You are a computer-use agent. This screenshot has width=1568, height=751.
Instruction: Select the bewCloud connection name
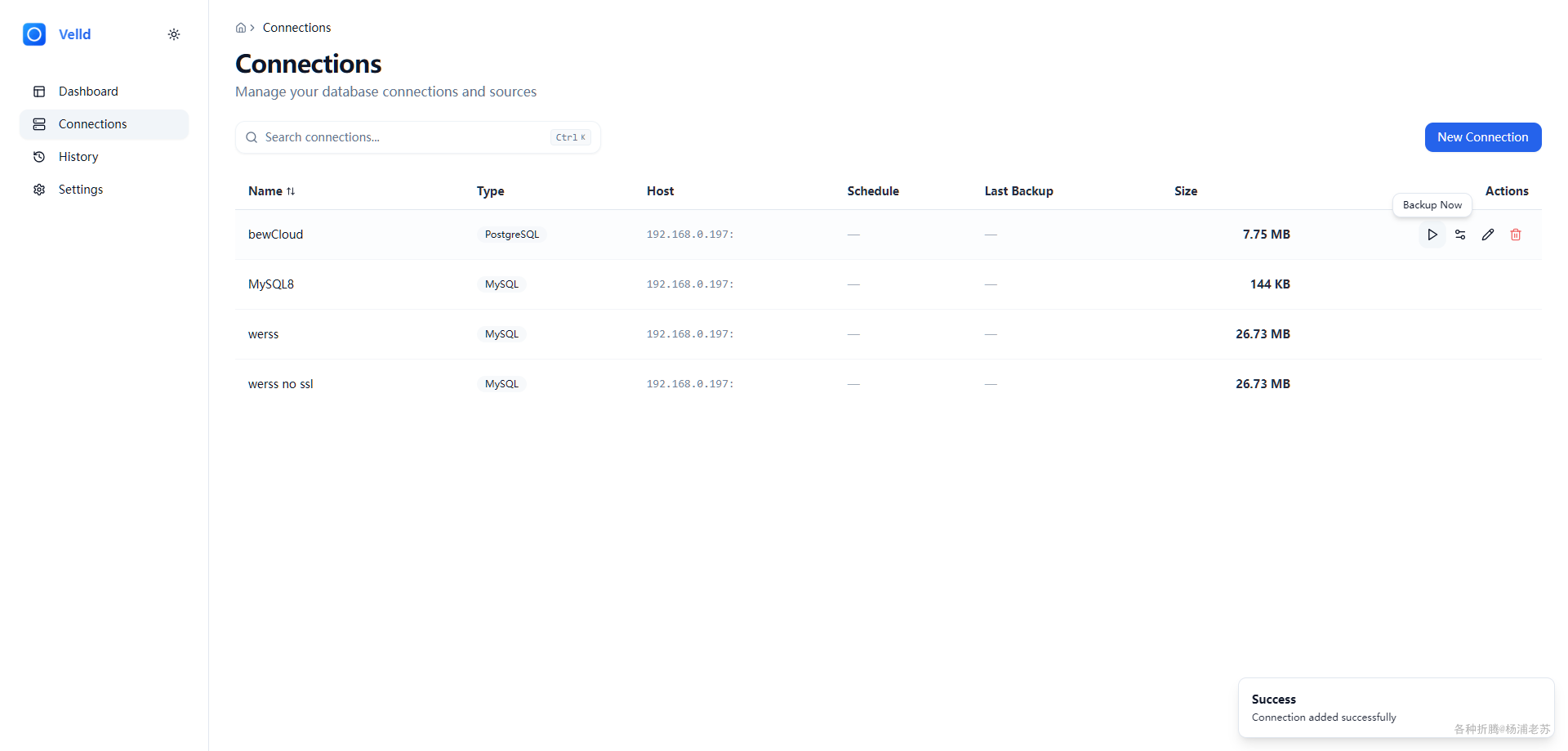click(x=276, y=235)
